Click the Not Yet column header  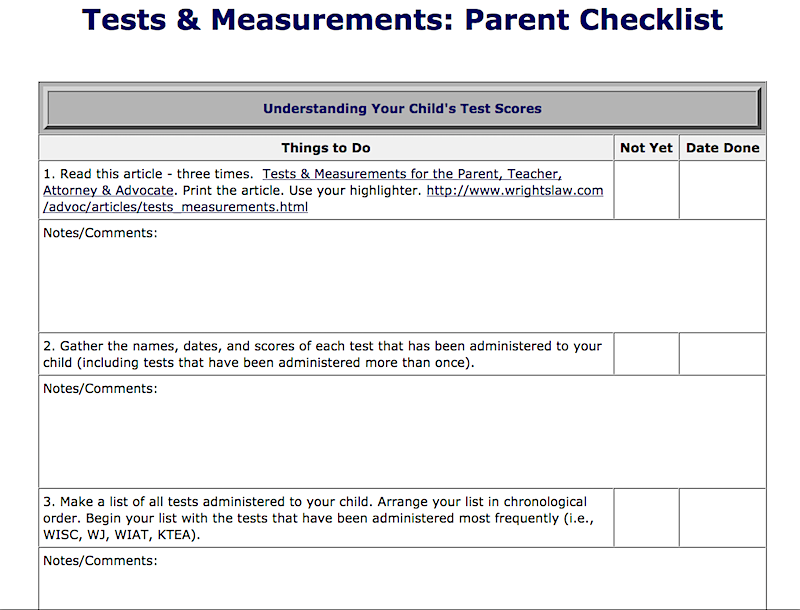tap(646, 148)
